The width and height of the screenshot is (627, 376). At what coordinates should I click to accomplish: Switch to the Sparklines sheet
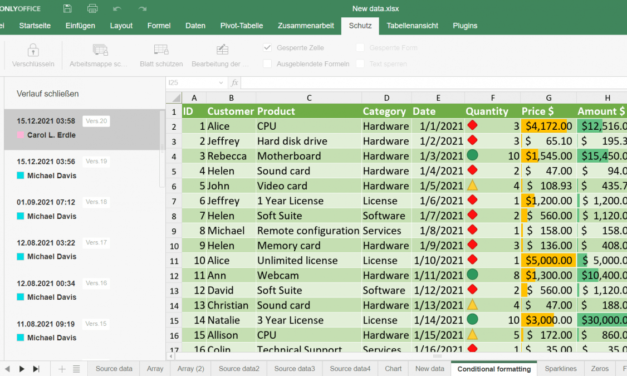[561, 369]
